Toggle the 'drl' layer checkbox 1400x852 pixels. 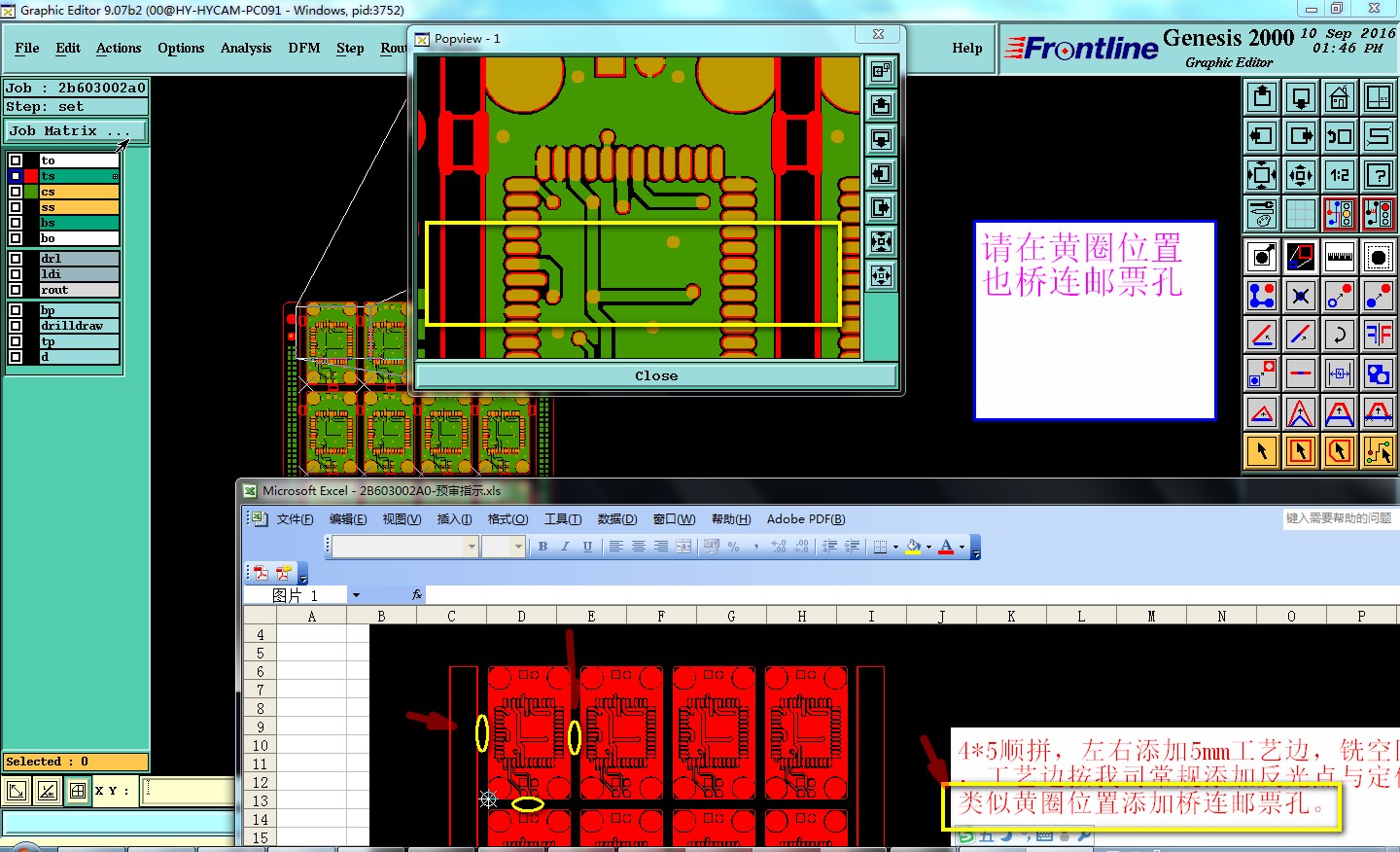16,259
